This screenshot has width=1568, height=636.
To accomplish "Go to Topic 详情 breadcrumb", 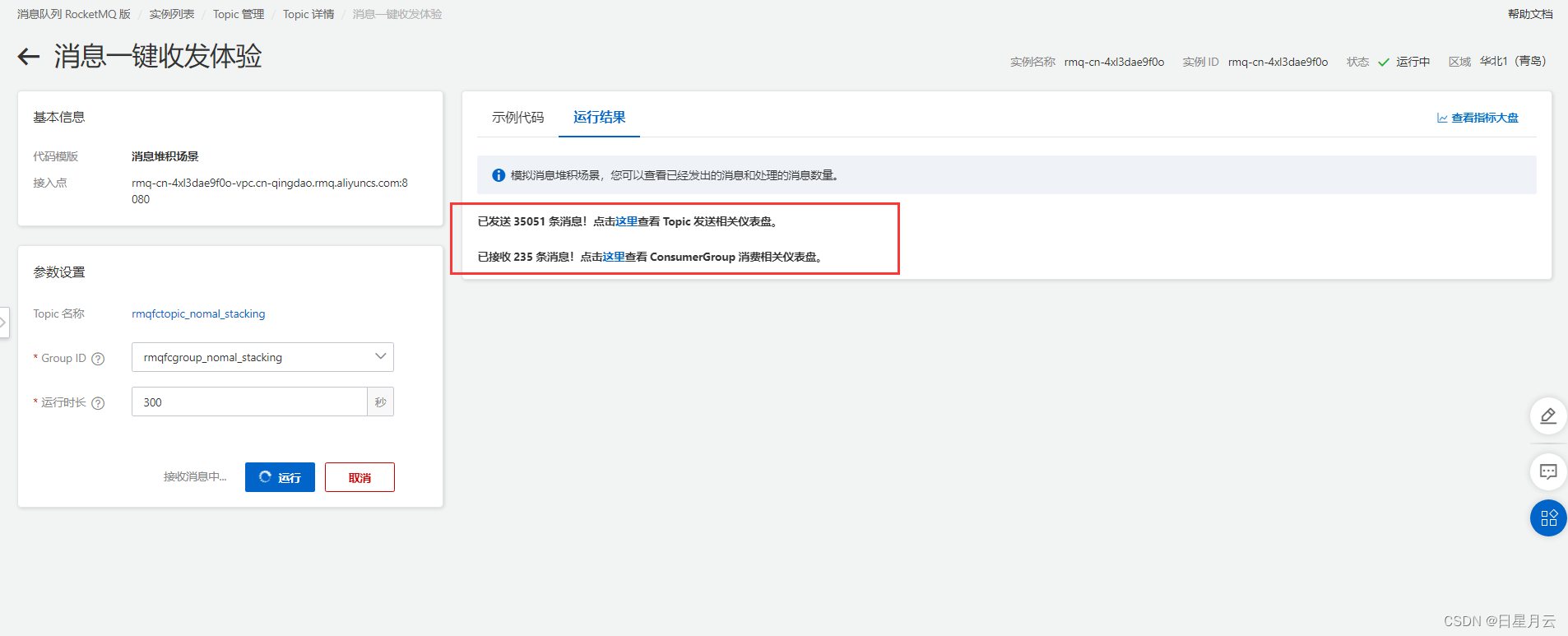I will click(308, 14).
